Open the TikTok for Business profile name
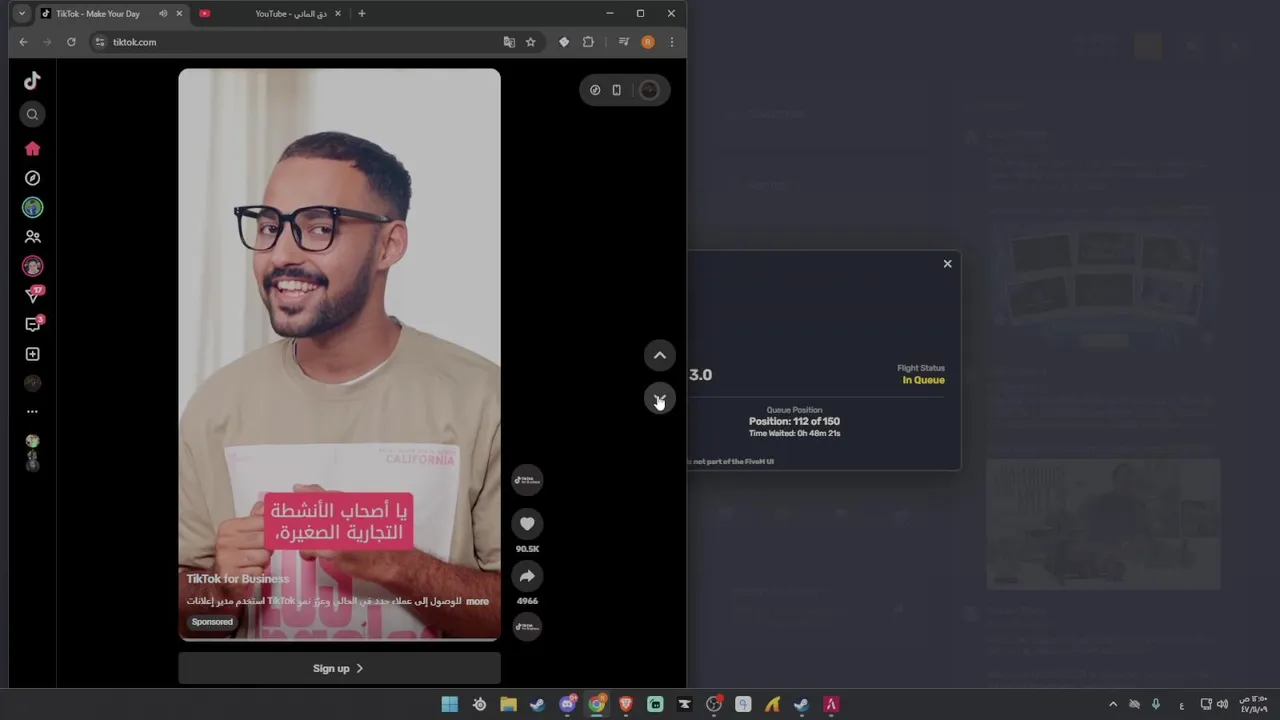The width and height of the screenshot is (1280, 720). pos(237,578)
